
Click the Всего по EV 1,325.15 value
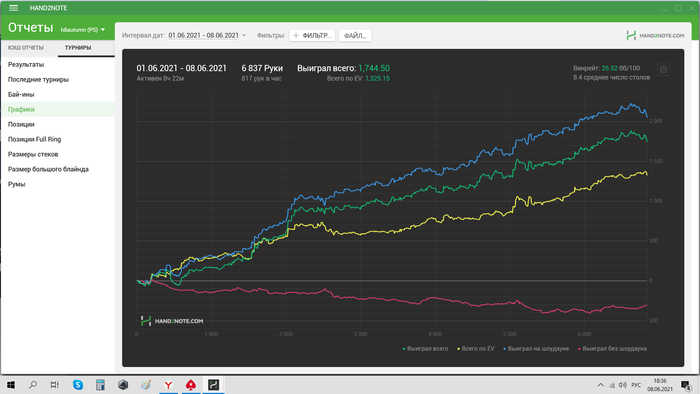(378, 79)
